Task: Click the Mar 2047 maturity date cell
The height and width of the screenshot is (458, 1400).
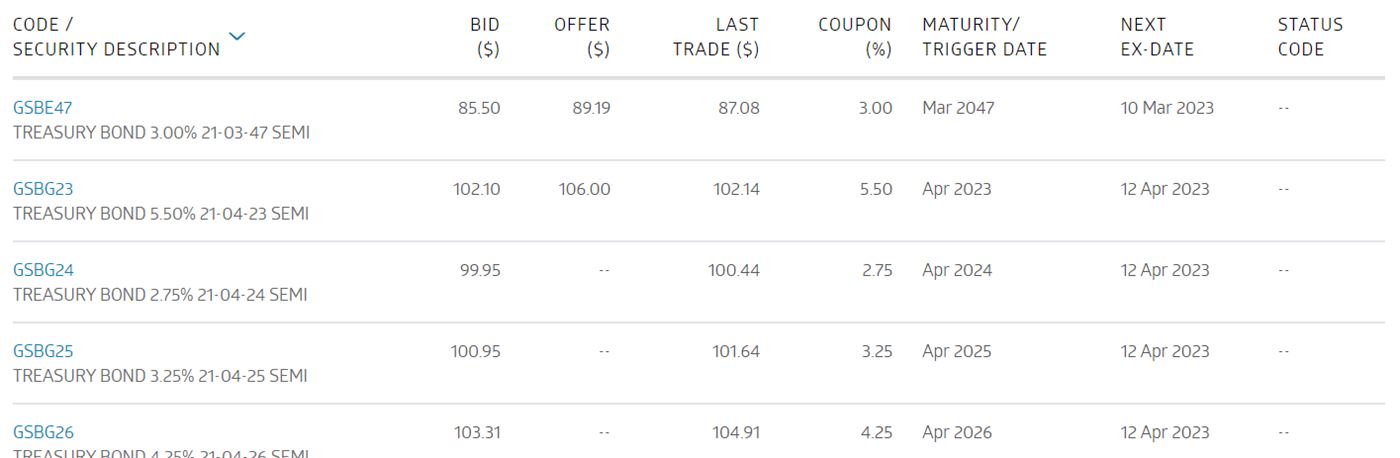Action: (958, 108)
